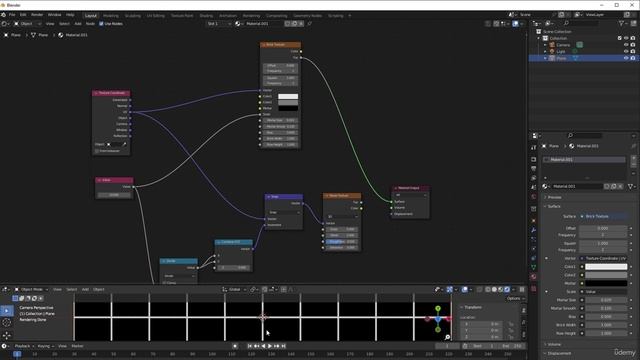Screen dimensions: 640x360
Task: Open the Object Data properties tab
Action: click(x=533, y=267)
